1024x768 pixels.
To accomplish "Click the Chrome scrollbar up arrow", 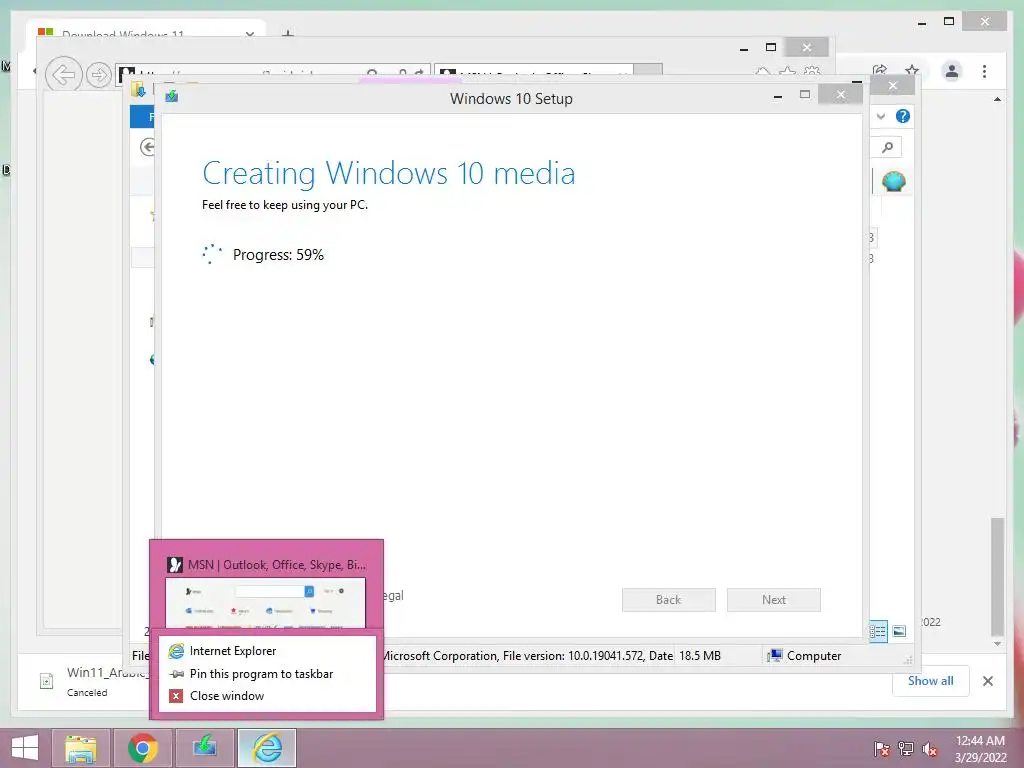I will (x=997, y=99).
